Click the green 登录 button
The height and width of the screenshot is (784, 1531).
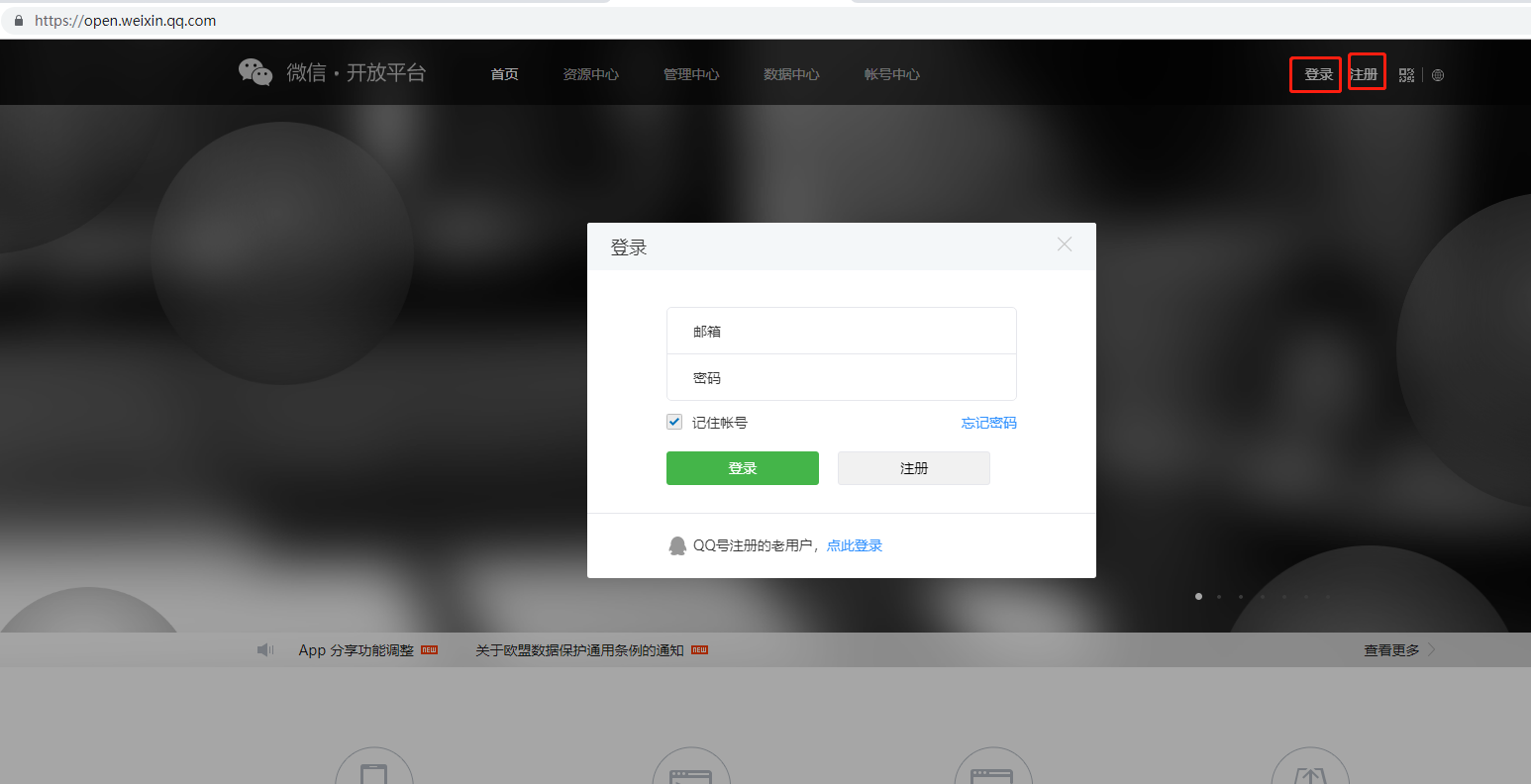click(743, 468)
